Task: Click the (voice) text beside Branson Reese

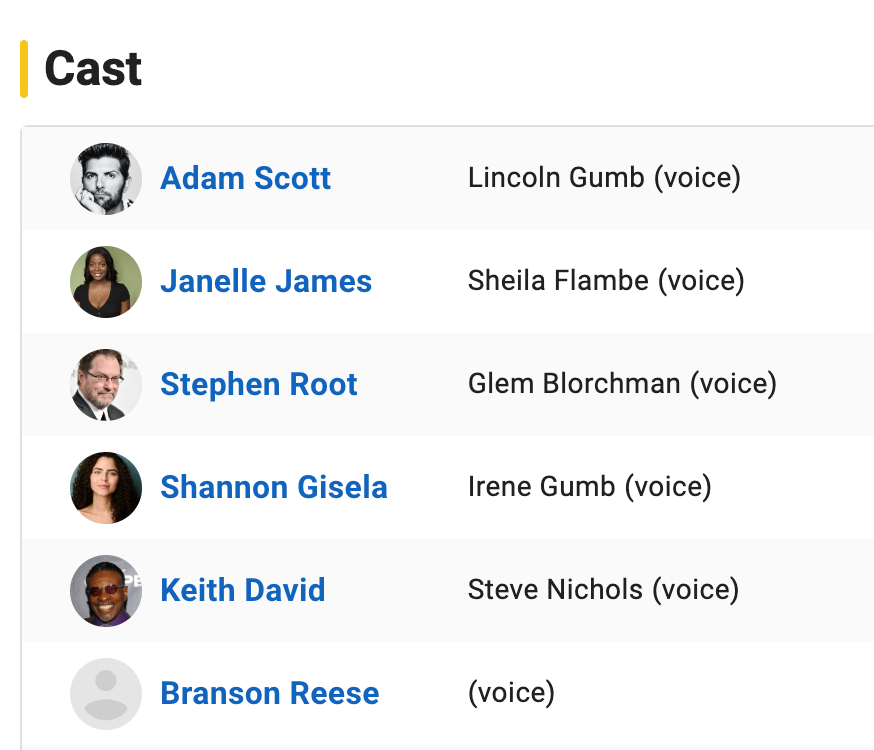Action: click(511, 693)
